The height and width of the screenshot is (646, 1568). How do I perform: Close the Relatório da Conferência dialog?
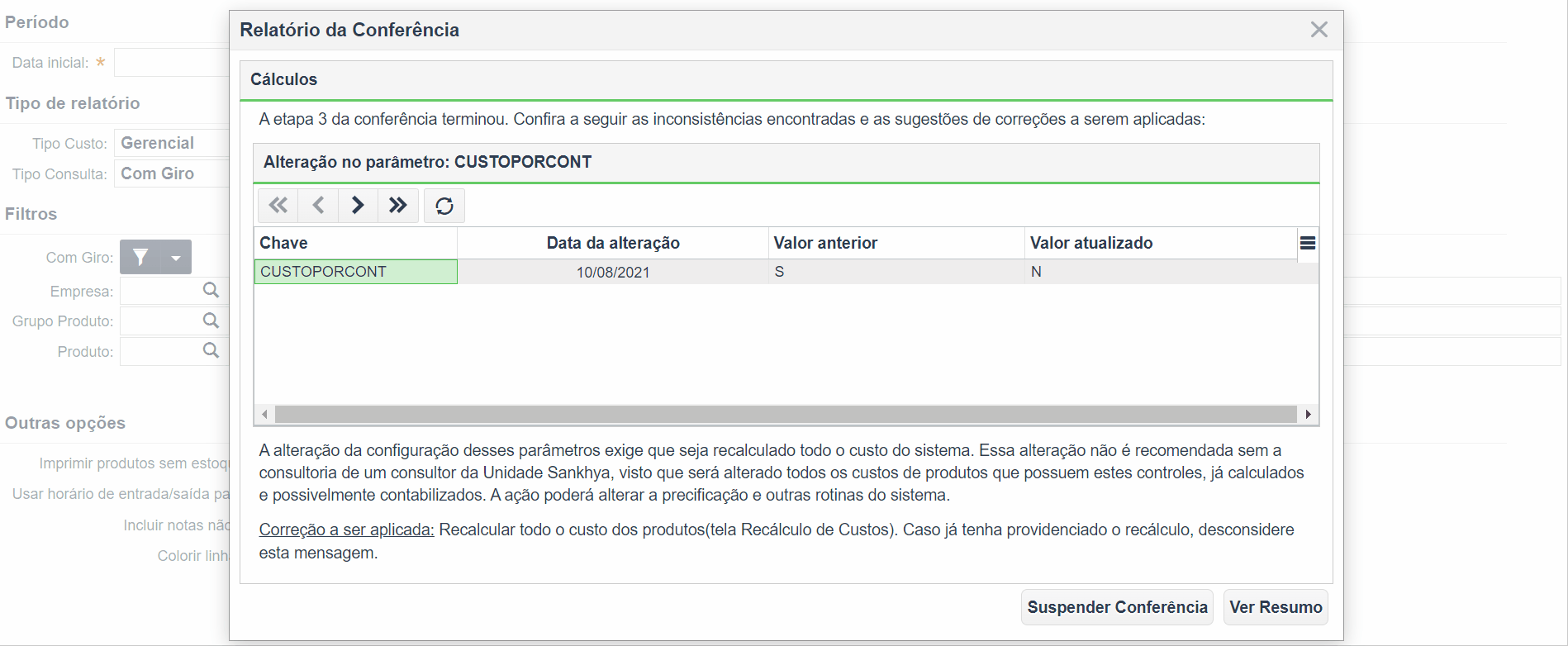(x=1319, y=30)
